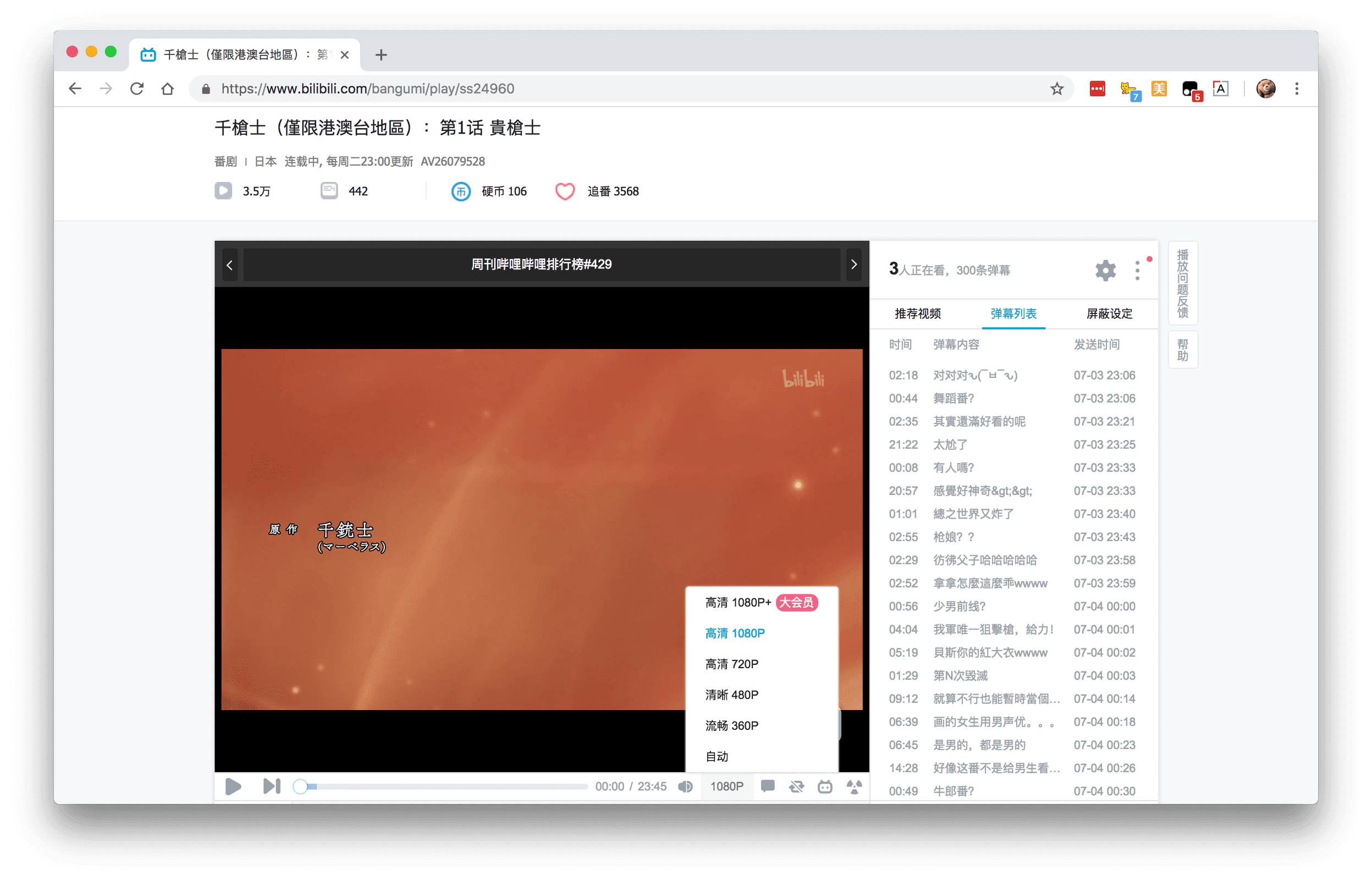Click the orange 美 extension icon
The height and width of the screenshot is (881, 1372).
[x=1159, y=89]
